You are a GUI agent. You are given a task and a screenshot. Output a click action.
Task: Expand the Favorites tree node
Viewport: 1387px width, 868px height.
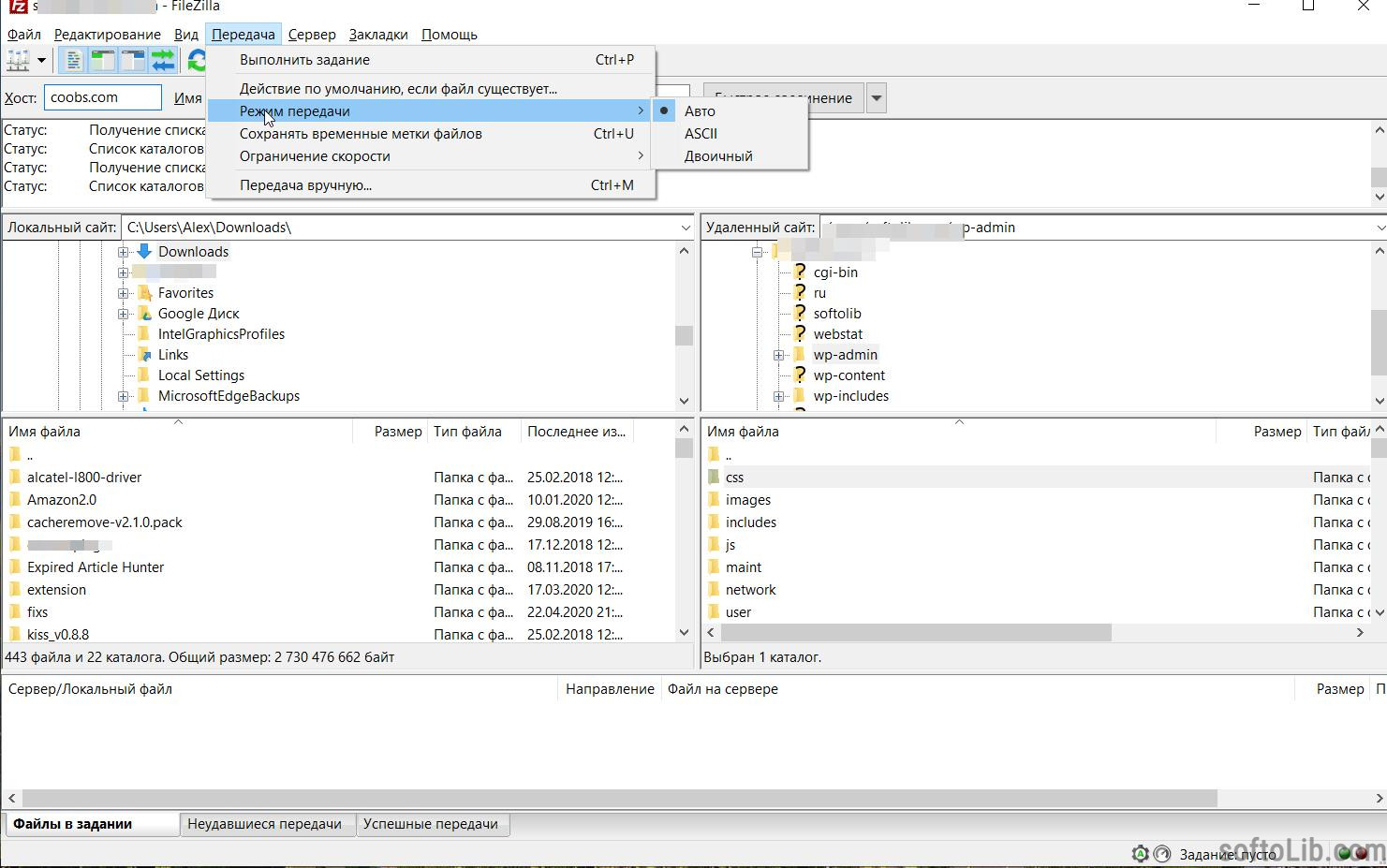click(x=123, y=293)
